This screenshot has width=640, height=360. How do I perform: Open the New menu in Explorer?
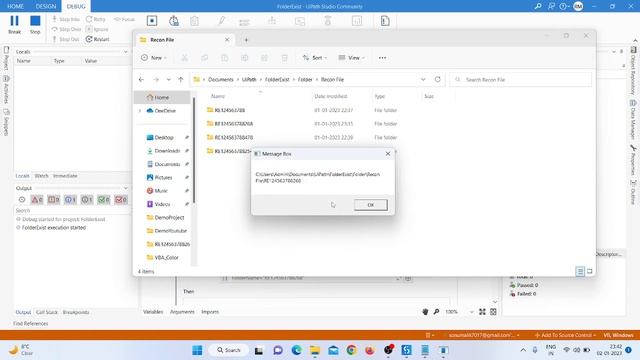[x=154, y=58]
